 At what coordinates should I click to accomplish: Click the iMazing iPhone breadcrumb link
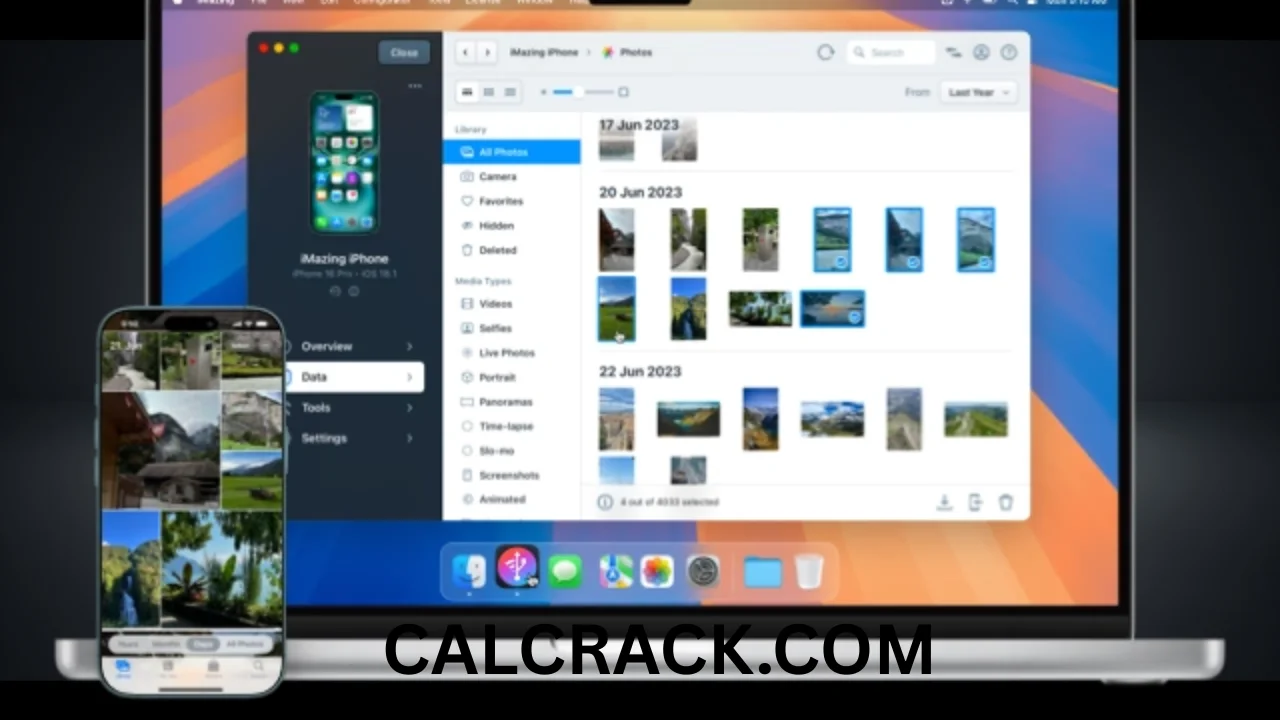(543, 52)
